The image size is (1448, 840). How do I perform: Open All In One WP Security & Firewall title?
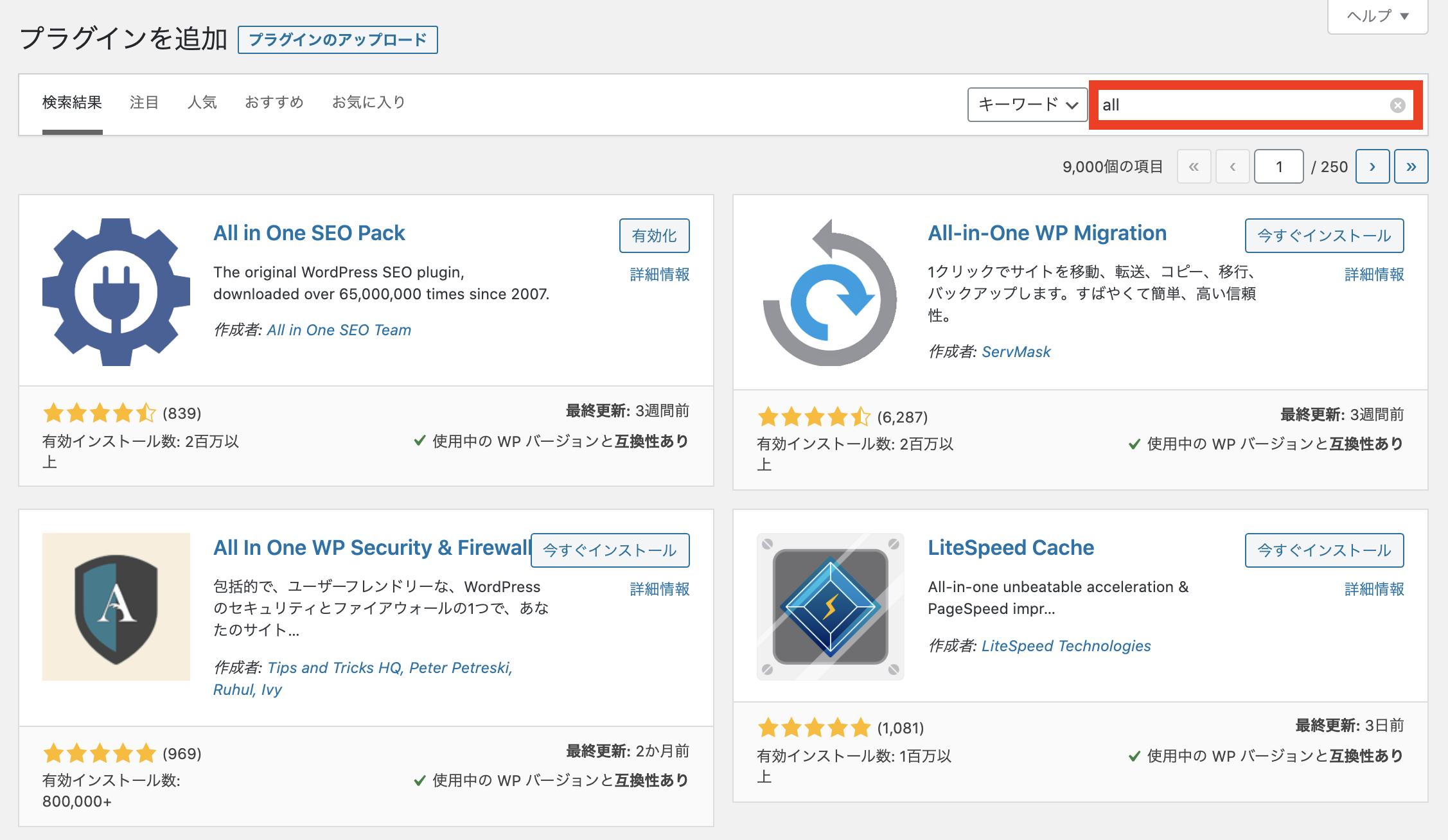pos(372,548)
